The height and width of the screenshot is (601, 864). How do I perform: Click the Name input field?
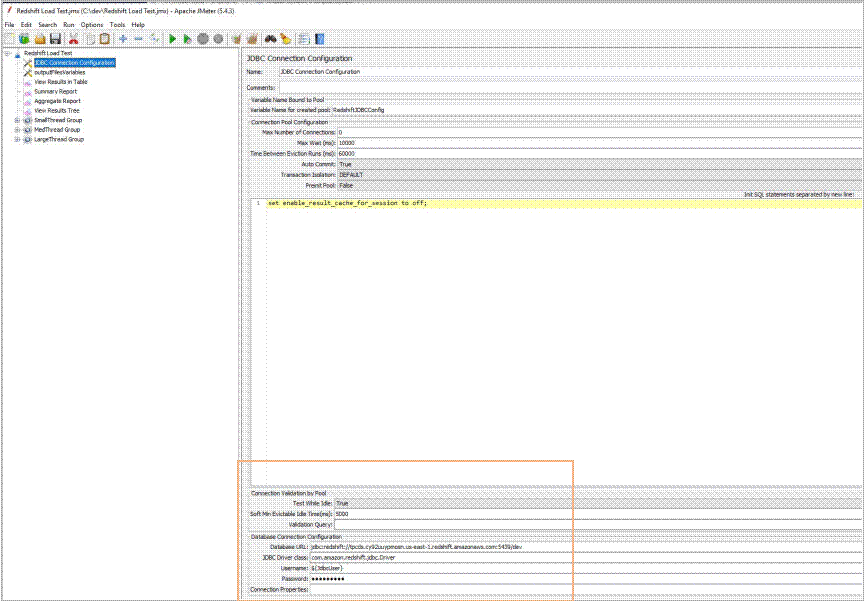coord(571,72)
